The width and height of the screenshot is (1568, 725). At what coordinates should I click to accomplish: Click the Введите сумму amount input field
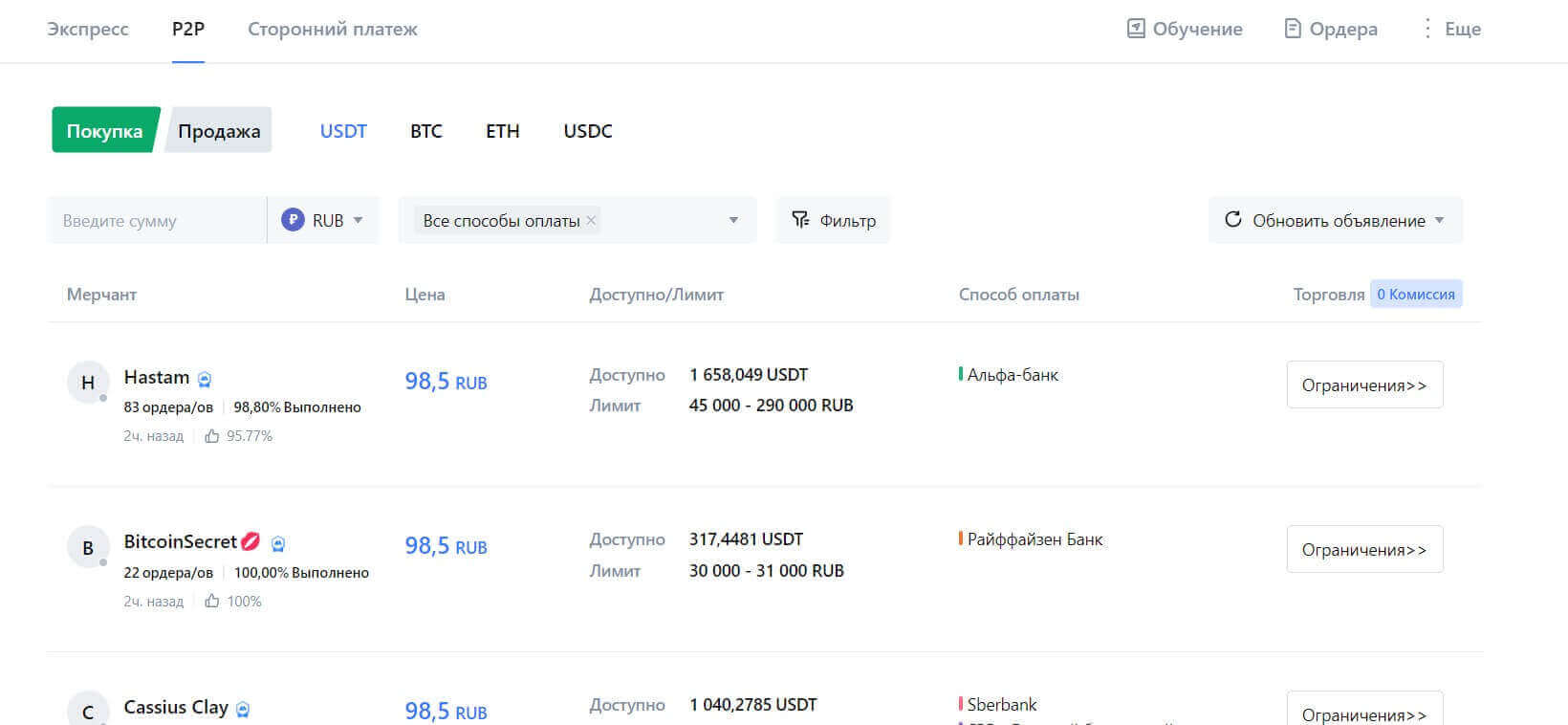click(157, 221)
